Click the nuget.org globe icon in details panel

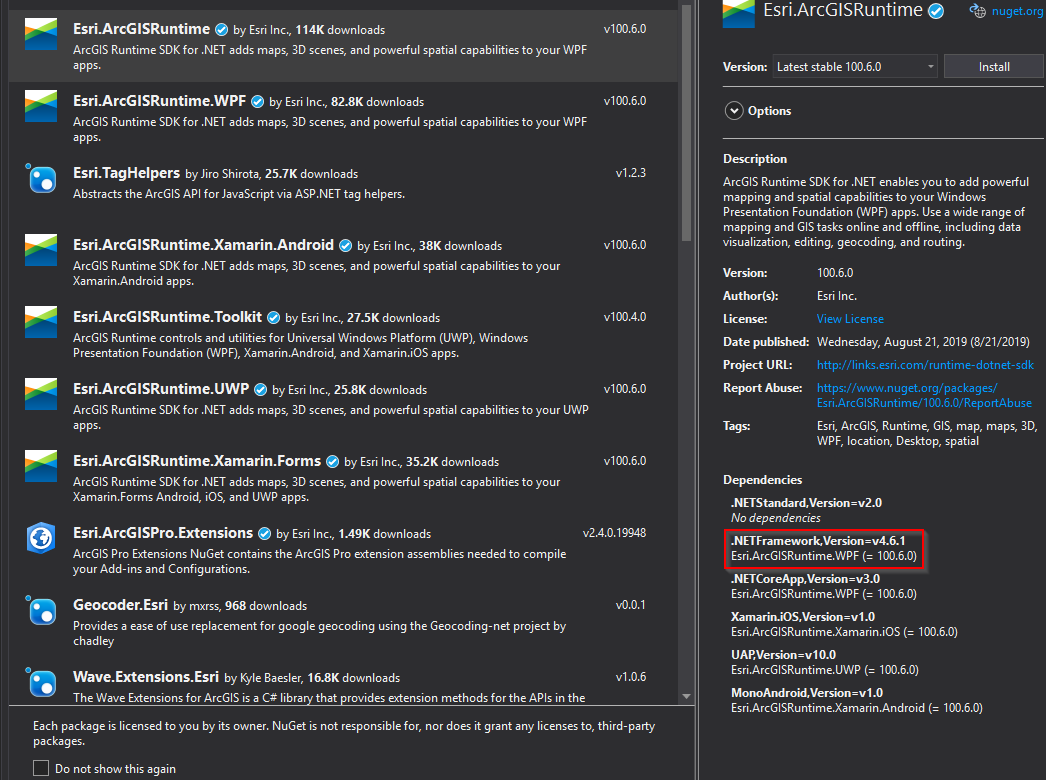coord(977,11)
